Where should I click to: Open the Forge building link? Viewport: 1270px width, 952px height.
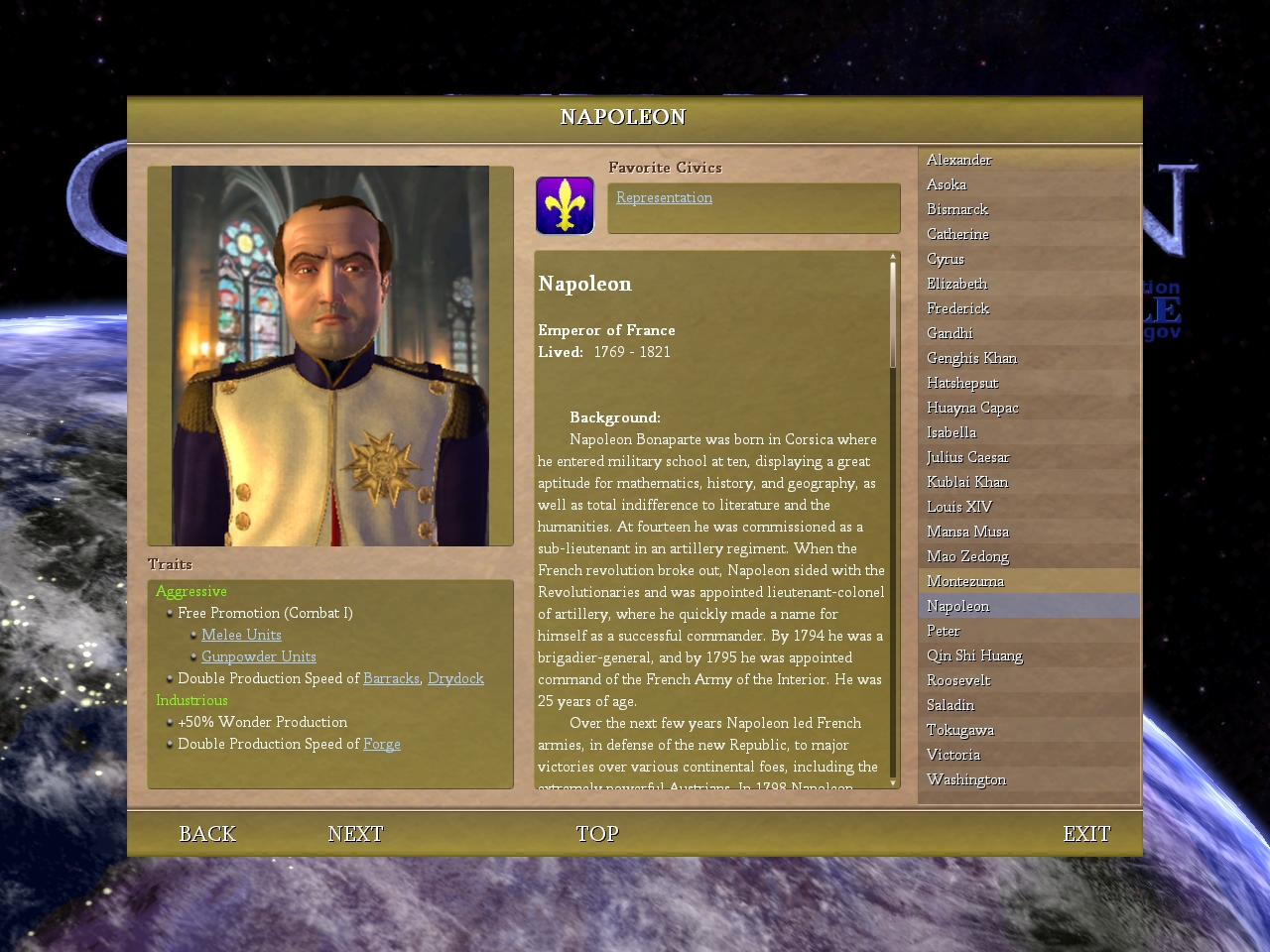[382, 744]
